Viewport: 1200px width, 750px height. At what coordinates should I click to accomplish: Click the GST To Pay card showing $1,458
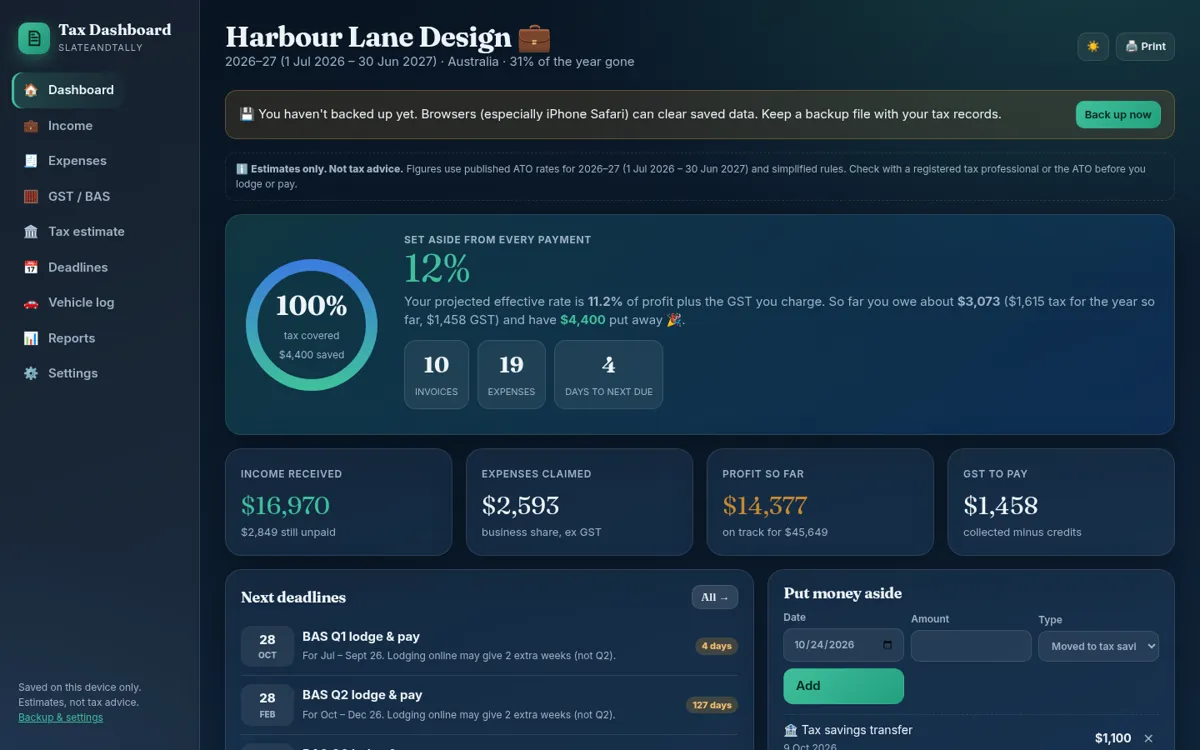pyautogui.click(x=1061, y=502)
